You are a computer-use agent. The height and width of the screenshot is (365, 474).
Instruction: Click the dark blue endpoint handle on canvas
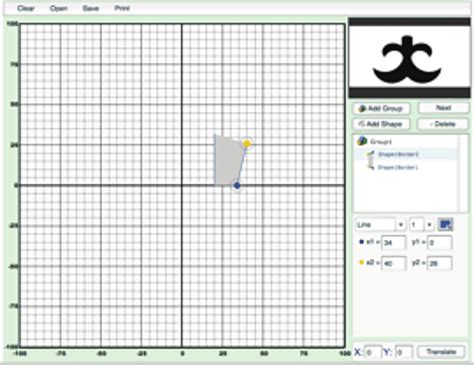pos(237,185)
